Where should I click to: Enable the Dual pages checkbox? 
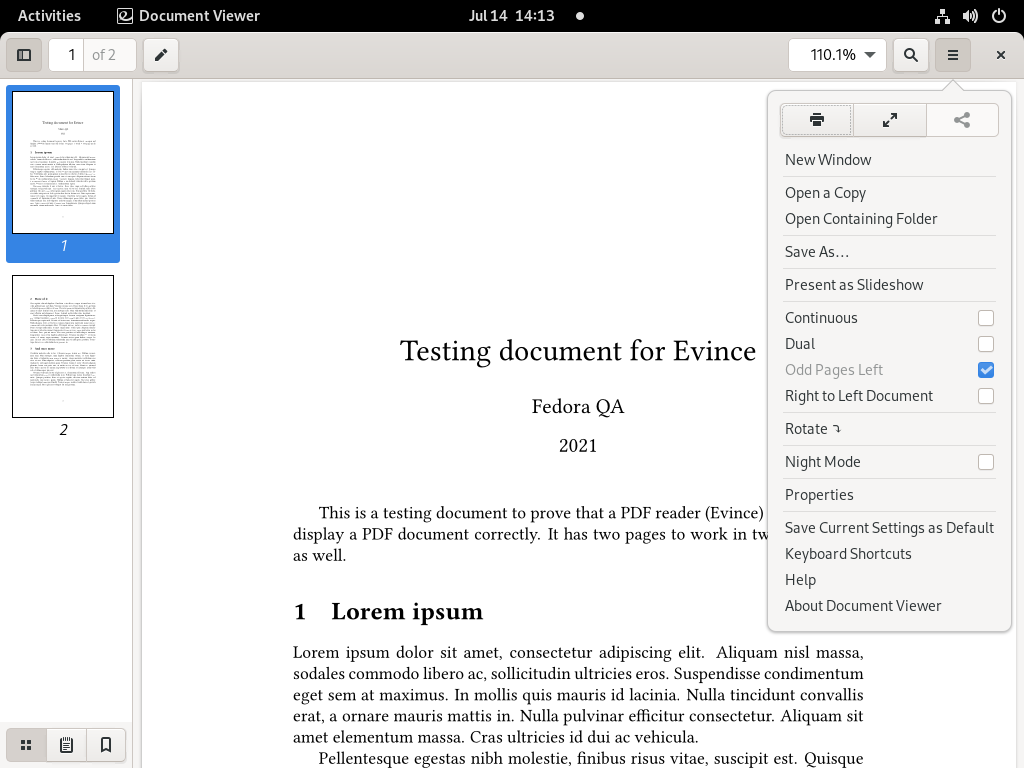[x=986, y=344]
